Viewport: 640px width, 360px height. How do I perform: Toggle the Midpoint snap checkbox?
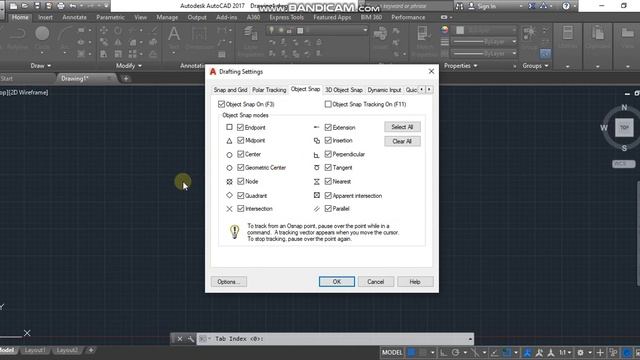(240, 140)
